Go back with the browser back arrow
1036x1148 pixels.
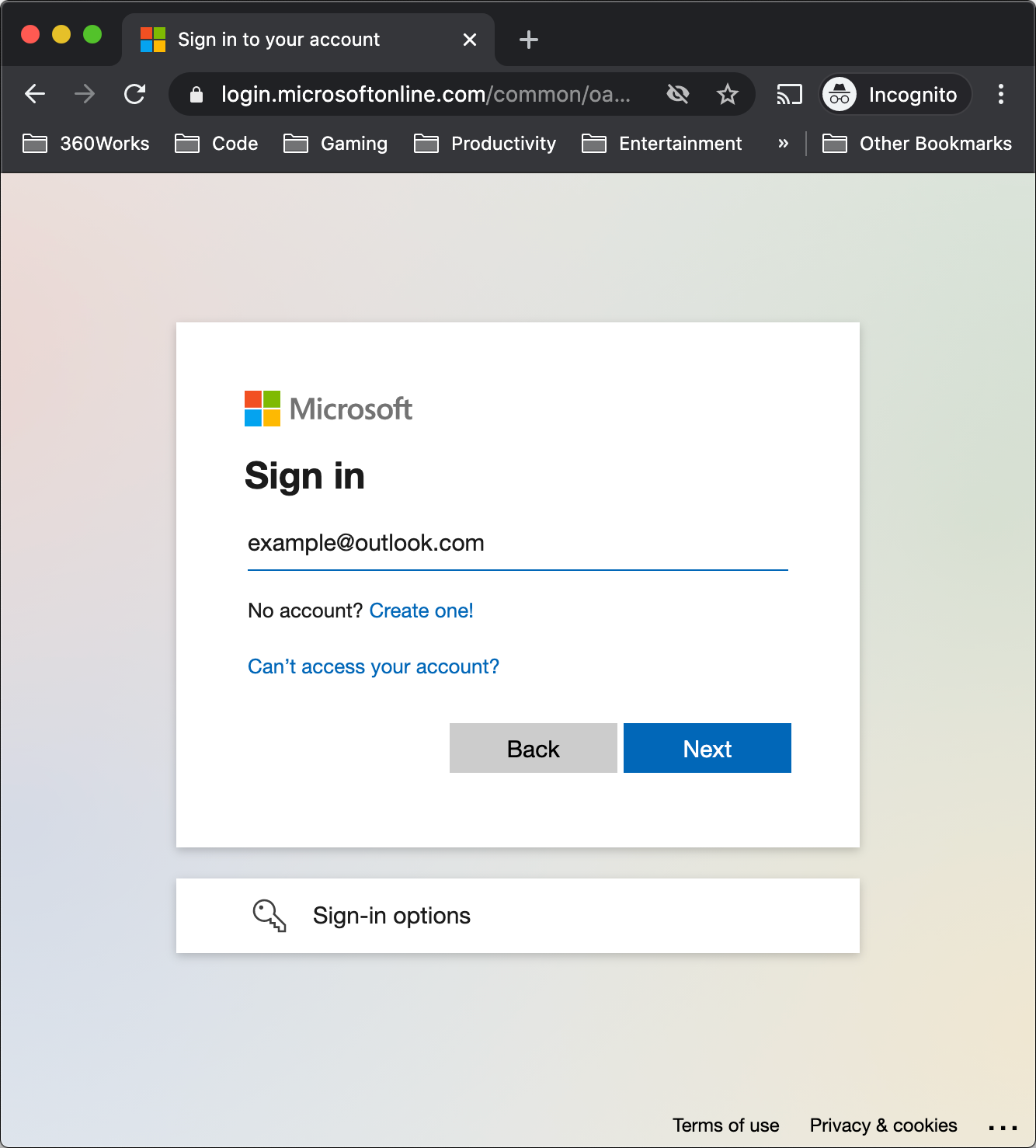35,94
